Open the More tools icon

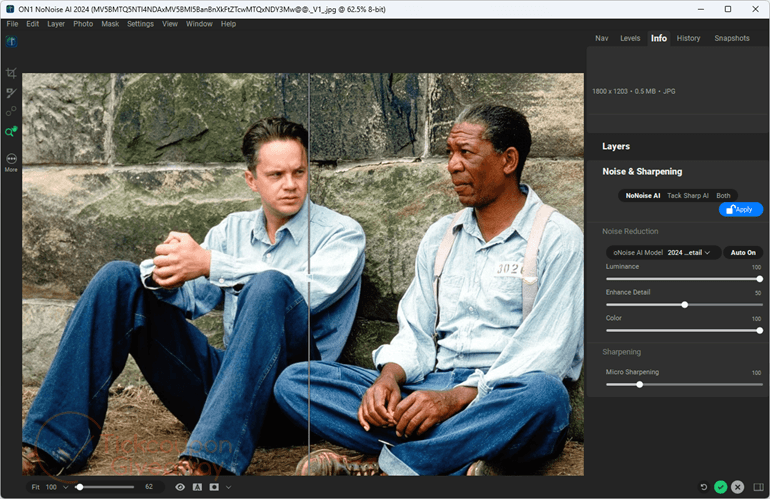pyautogui.click(x=11, y=162)
